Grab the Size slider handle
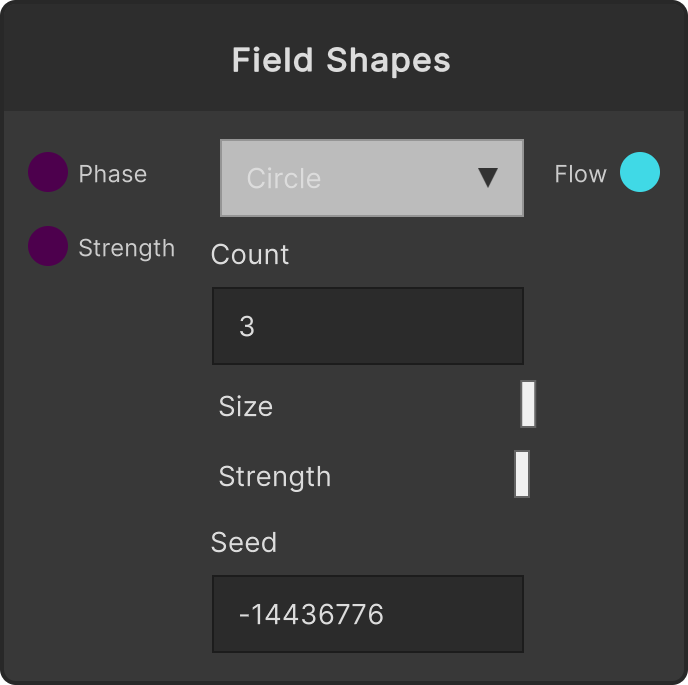Viewport: 688px width, 685px height. [x=528, y=404]
